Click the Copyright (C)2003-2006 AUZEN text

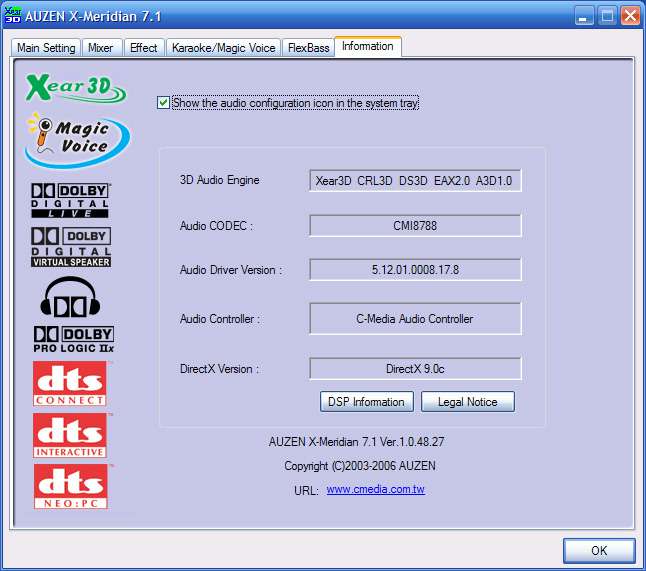point(360,466)
